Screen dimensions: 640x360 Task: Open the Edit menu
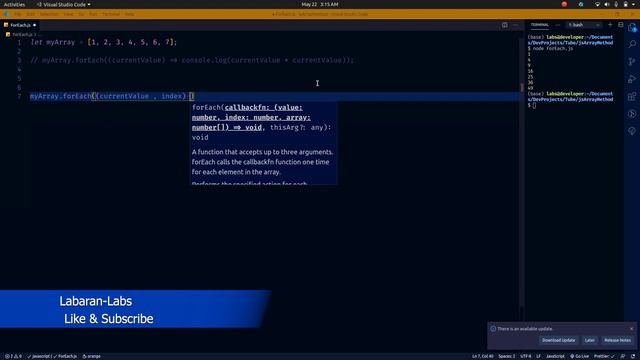coord(31,14)
